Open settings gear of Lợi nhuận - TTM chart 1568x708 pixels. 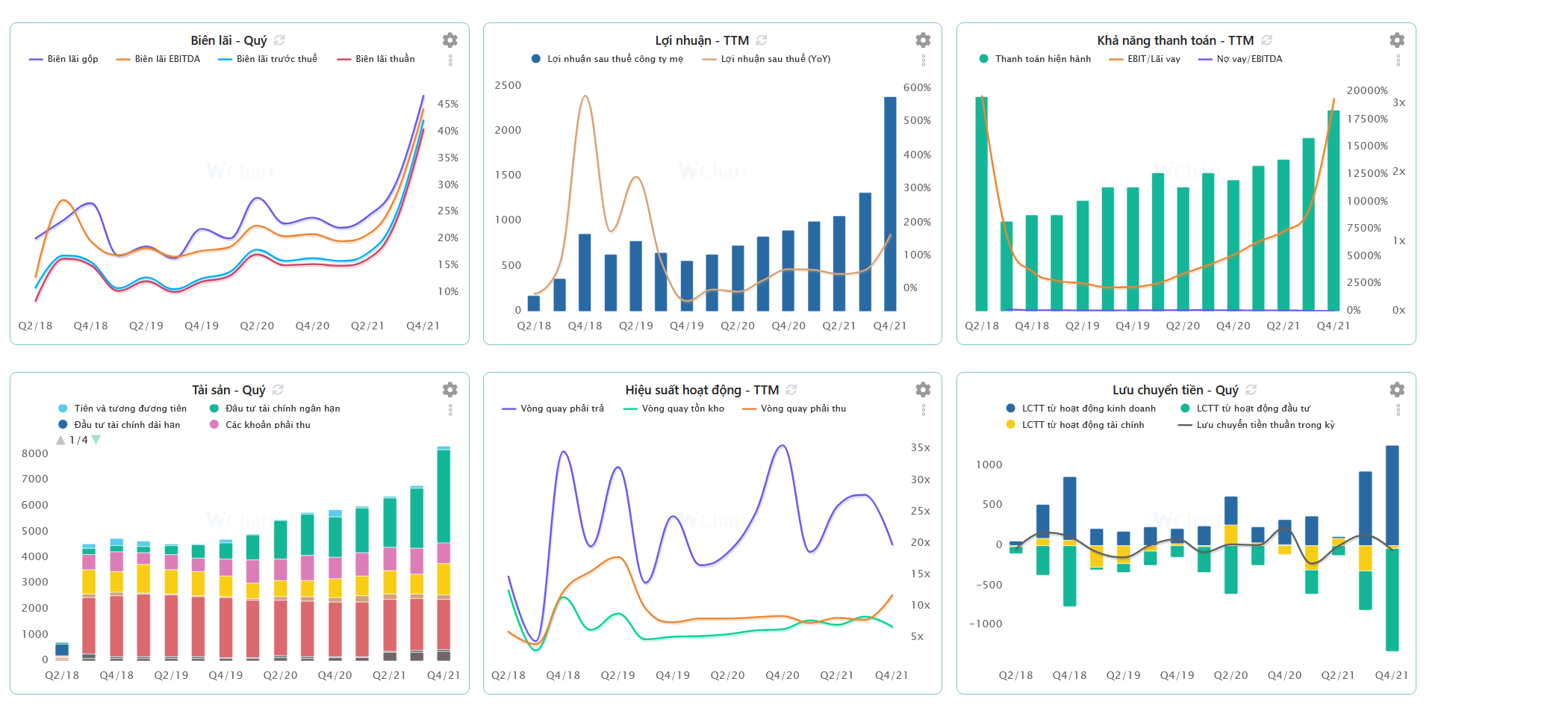(924, 40)
